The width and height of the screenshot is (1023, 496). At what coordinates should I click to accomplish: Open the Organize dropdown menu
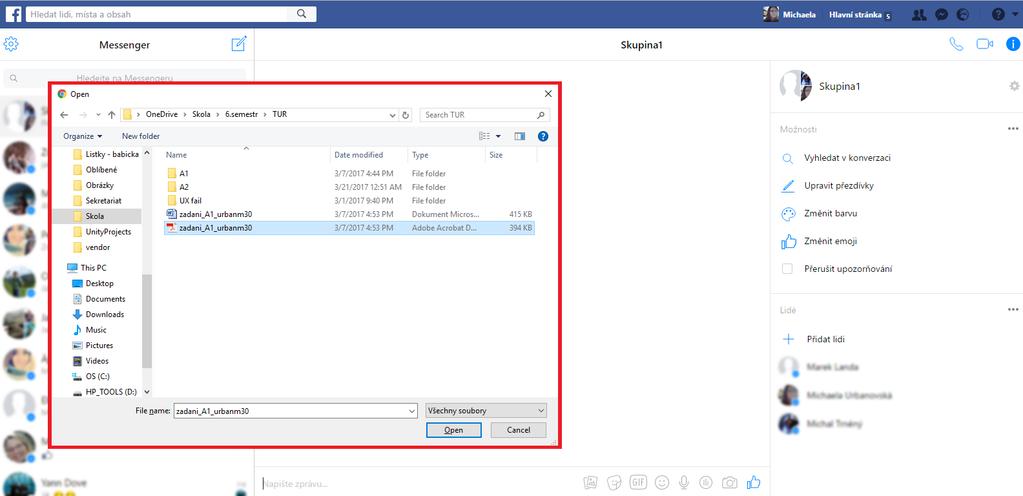[x=82, y=136]
